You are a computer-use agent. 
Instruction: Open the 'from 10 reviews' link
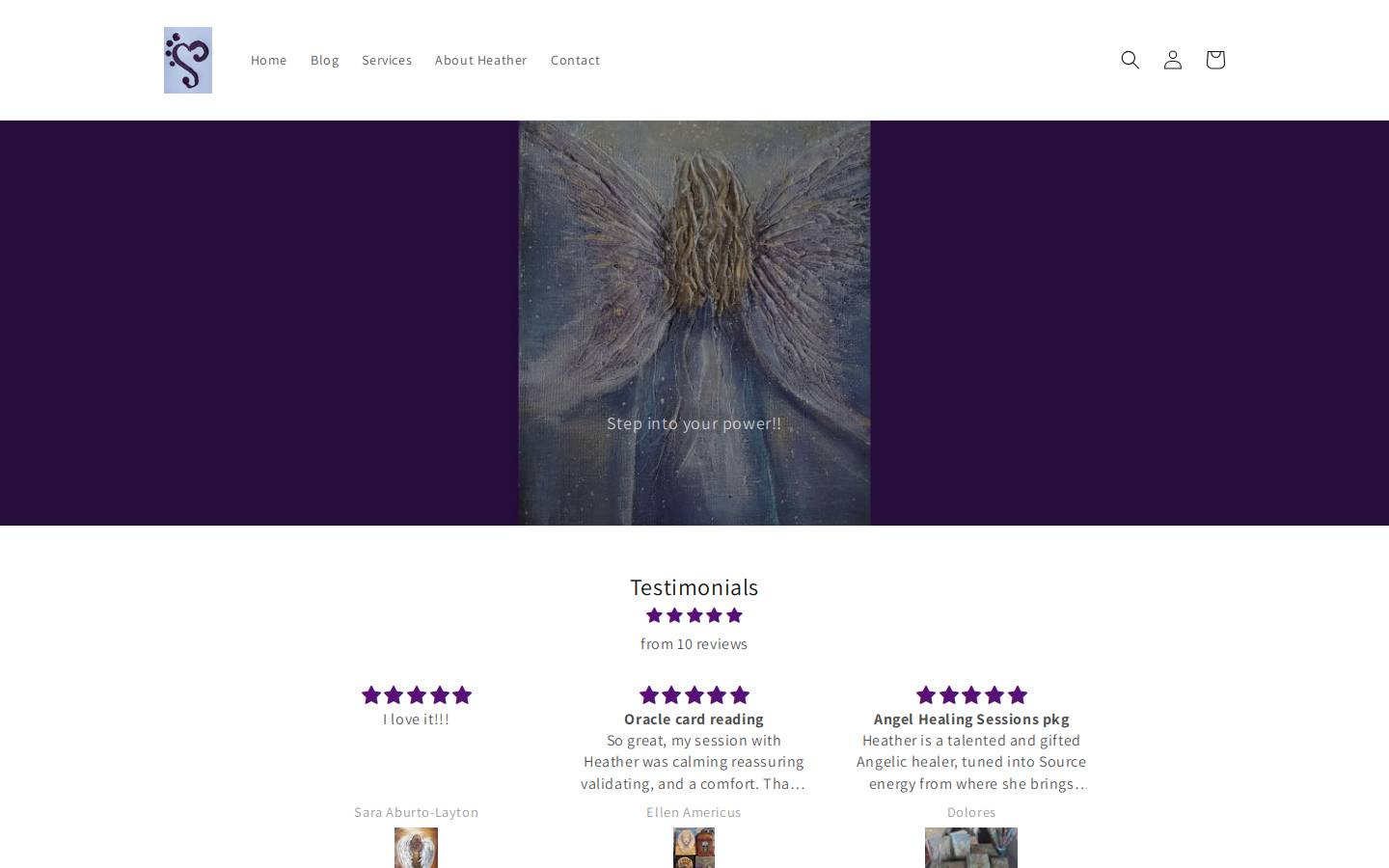[694, 643]
